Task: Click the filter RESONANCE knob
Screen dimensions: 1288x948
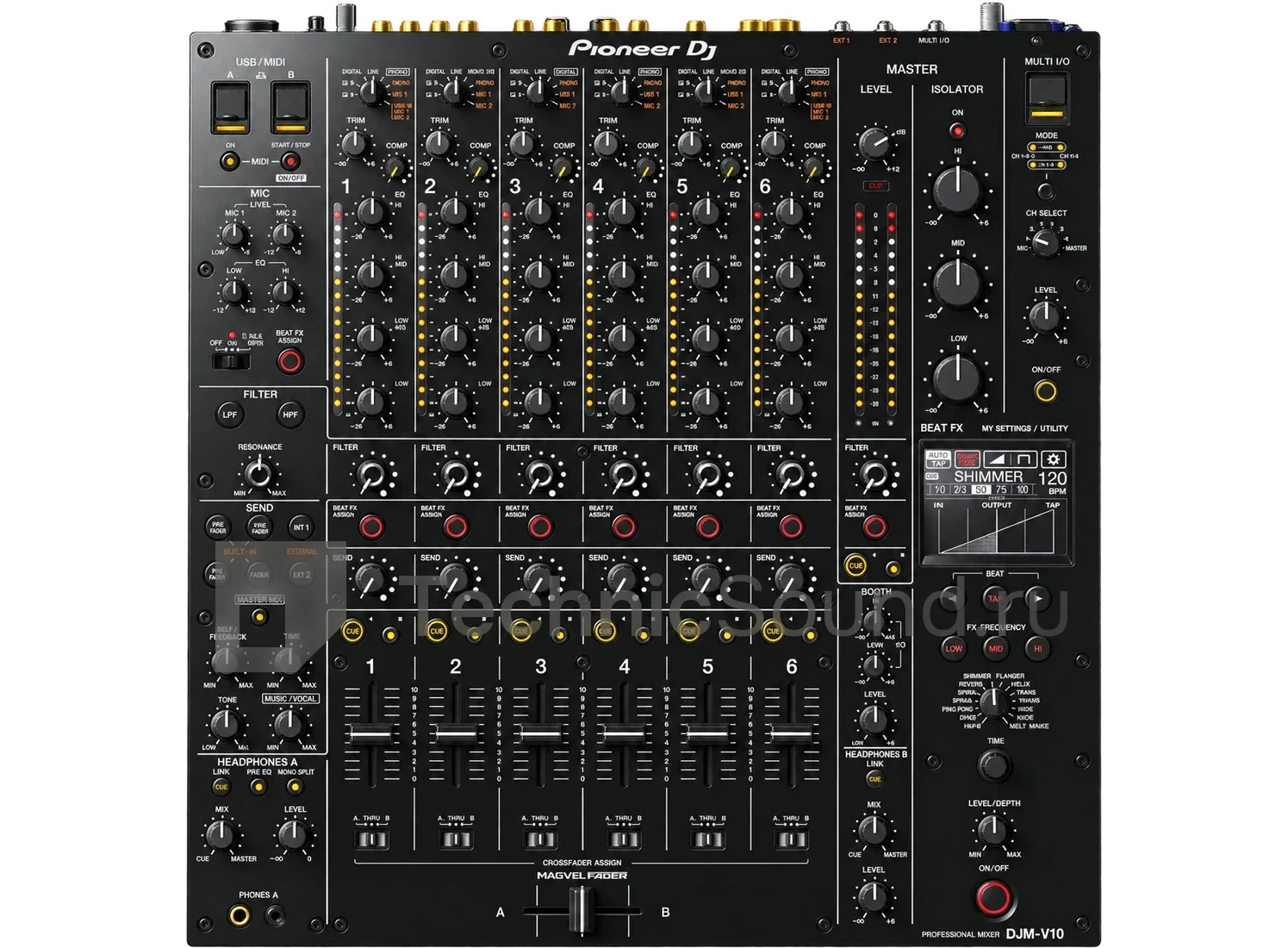Action: 258,473
